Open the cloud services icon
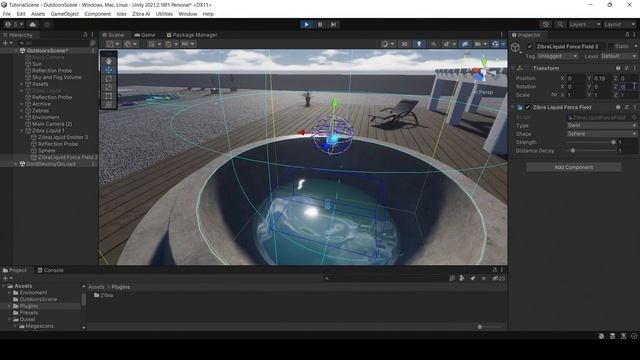 click(33, 24)
